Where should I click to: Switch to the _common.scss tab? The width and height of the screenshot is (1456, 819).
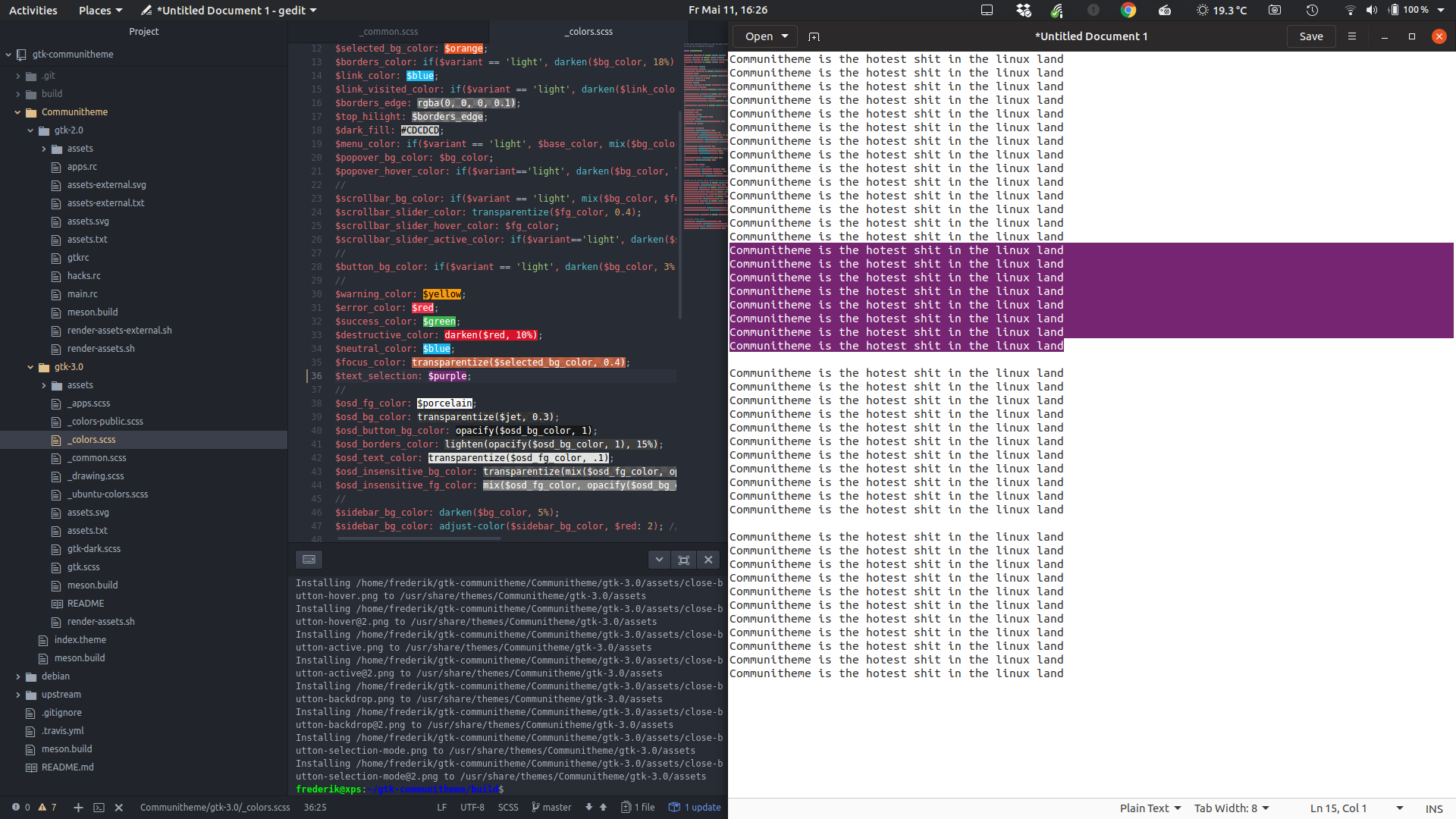[x=389, y=31]
